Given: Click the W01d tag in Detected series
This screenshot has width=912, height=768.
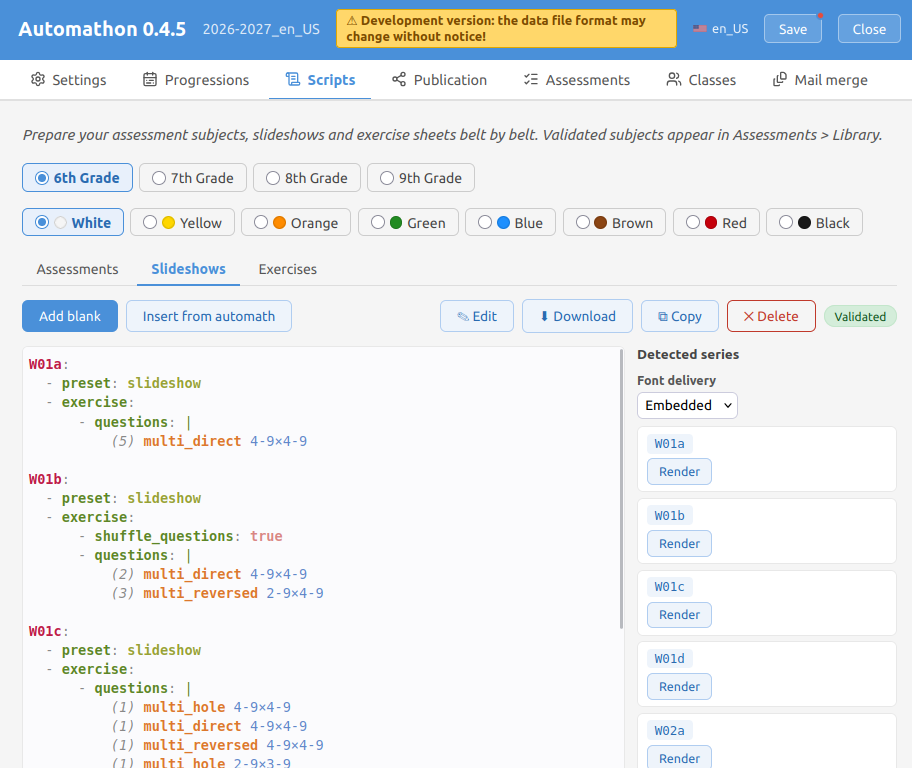Looking at the screenshot, I should pos(669,659).
